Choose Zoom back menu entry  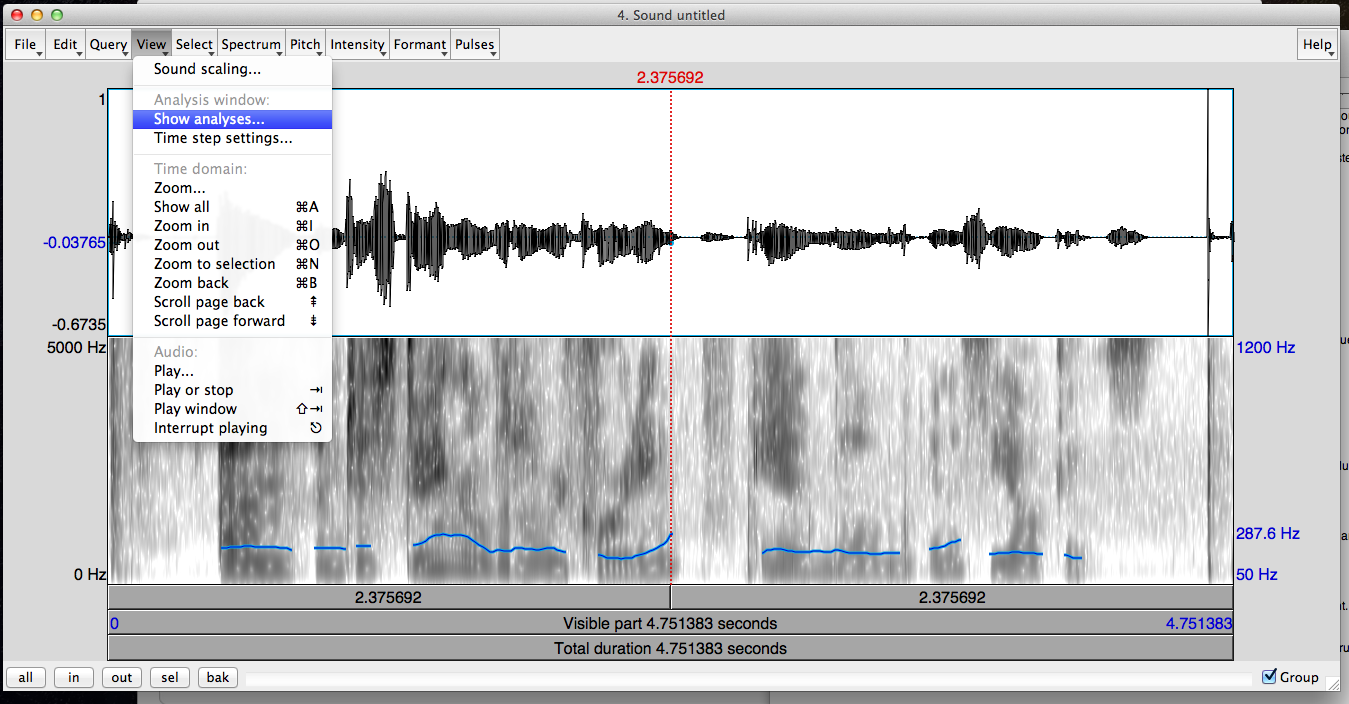click(x=232, y=283)
